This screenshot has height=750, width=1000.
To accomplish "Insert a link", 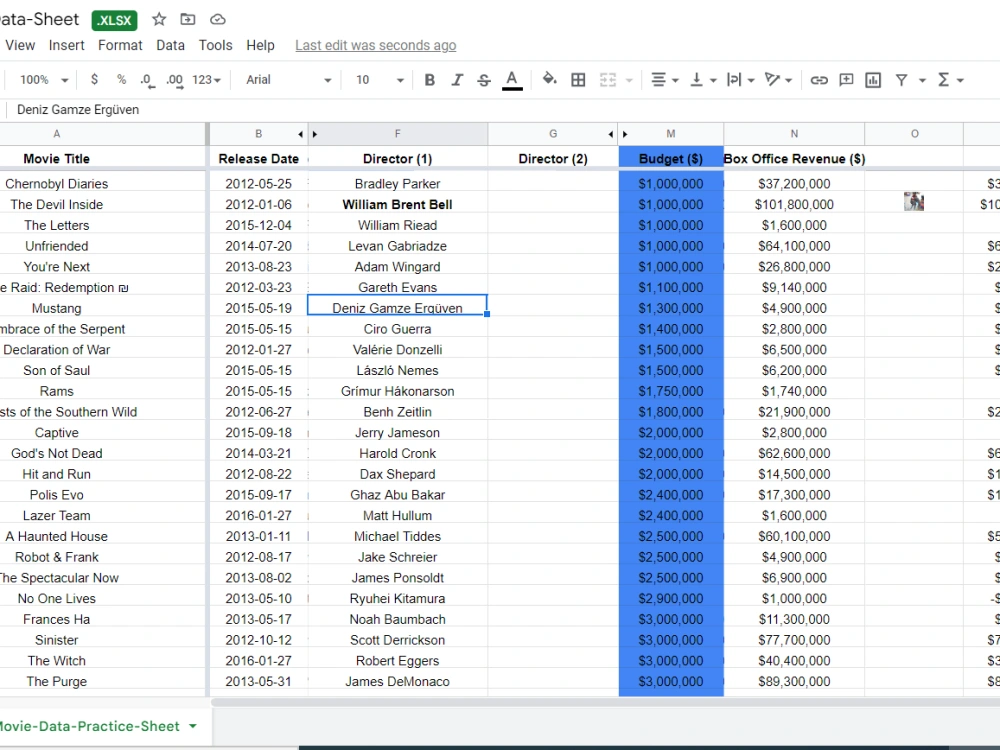I will tap(819, 79).
